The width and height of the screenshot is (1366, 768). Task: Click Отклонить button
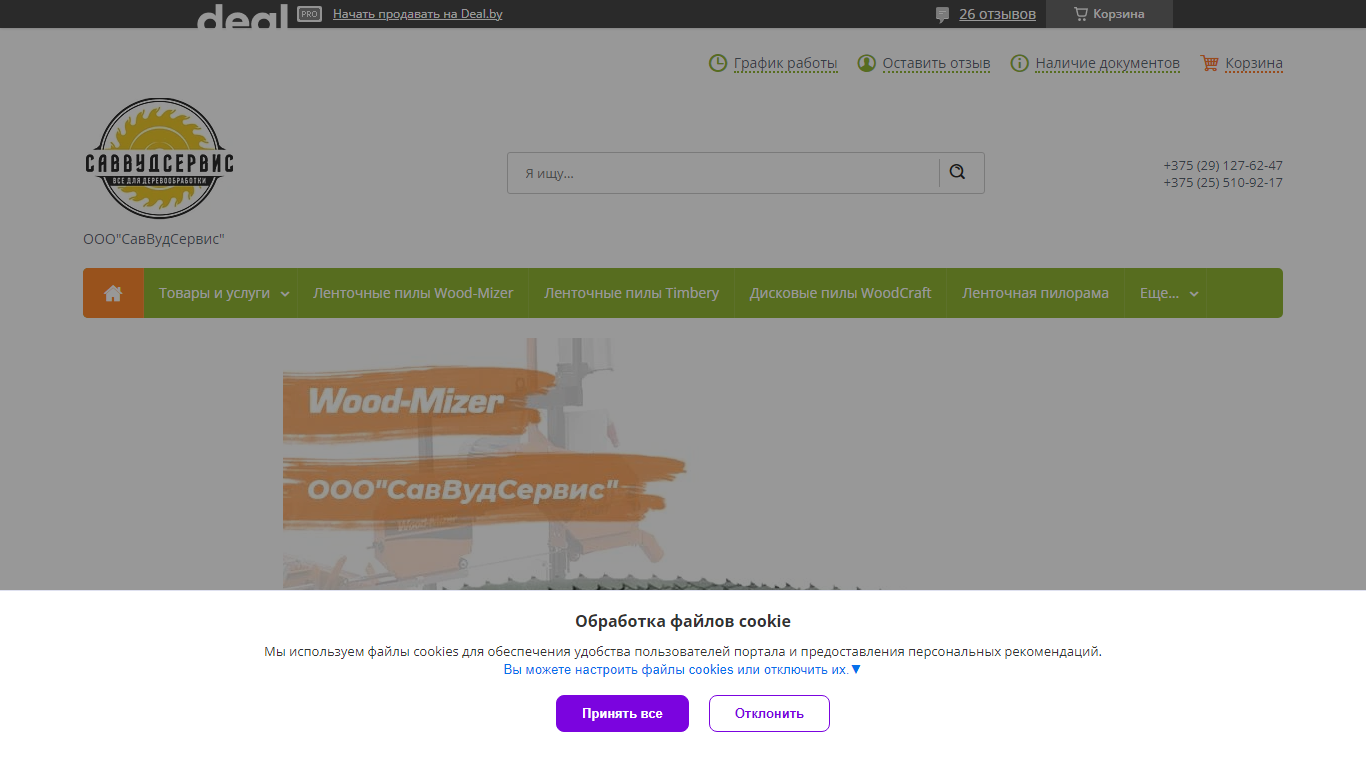pos(769,713)
